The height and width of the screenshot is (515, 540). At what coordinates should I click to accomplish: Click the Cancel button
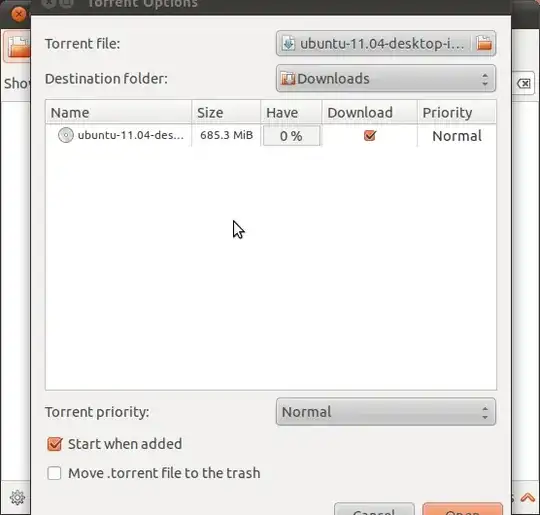coord(374,511)
